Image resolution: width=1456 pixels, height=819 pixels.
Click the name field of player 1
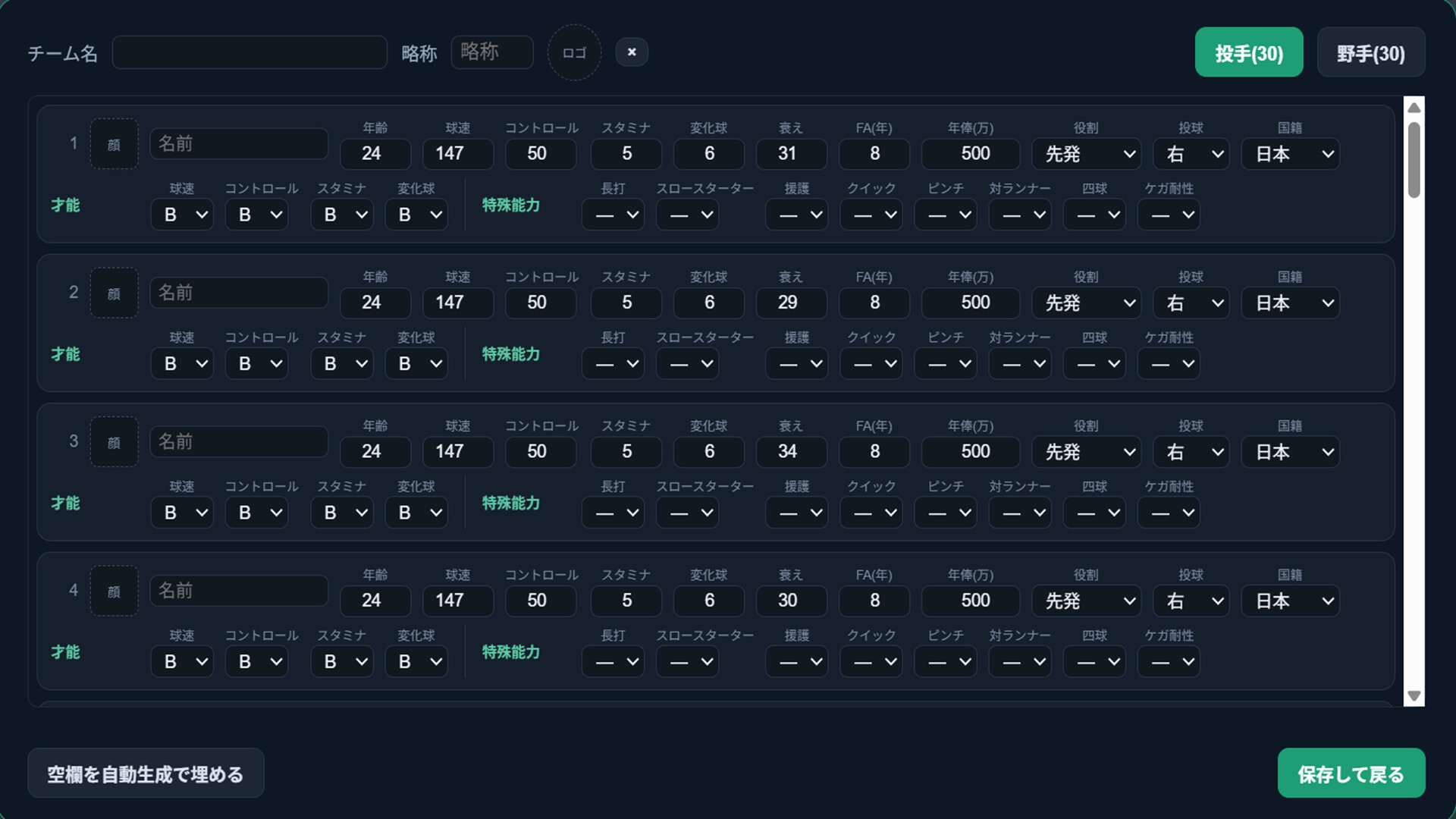[x=239, y=144]
